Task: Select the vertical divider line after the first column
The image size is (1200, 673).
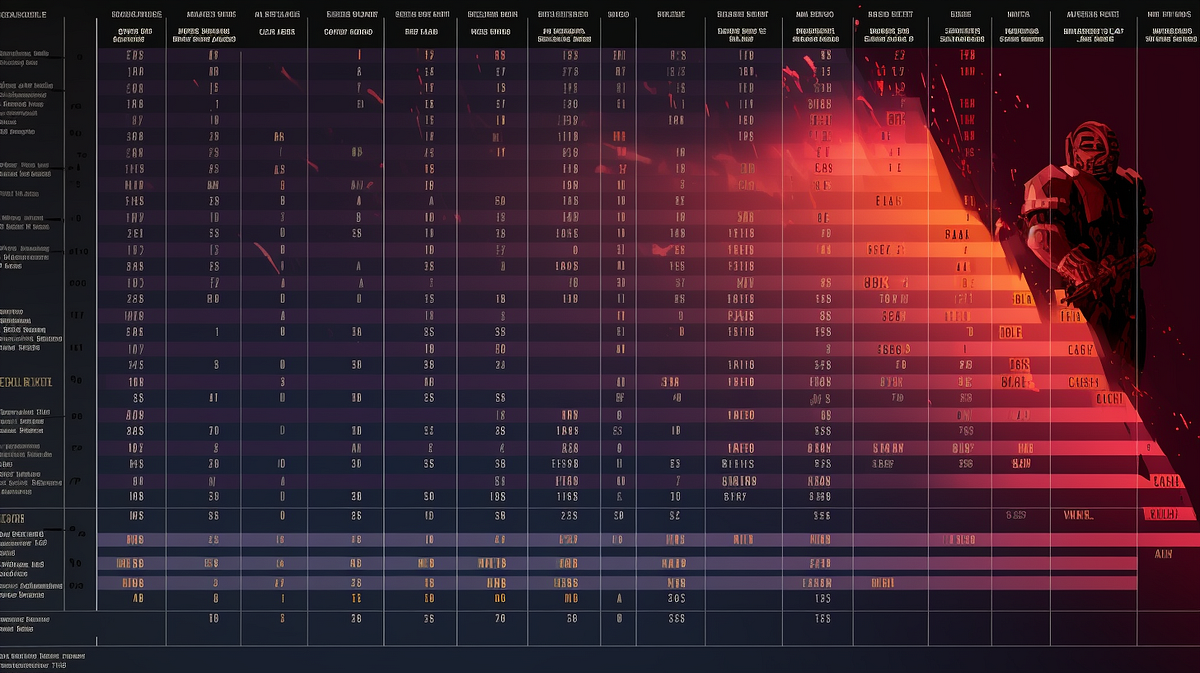Action: coord(97,300)
